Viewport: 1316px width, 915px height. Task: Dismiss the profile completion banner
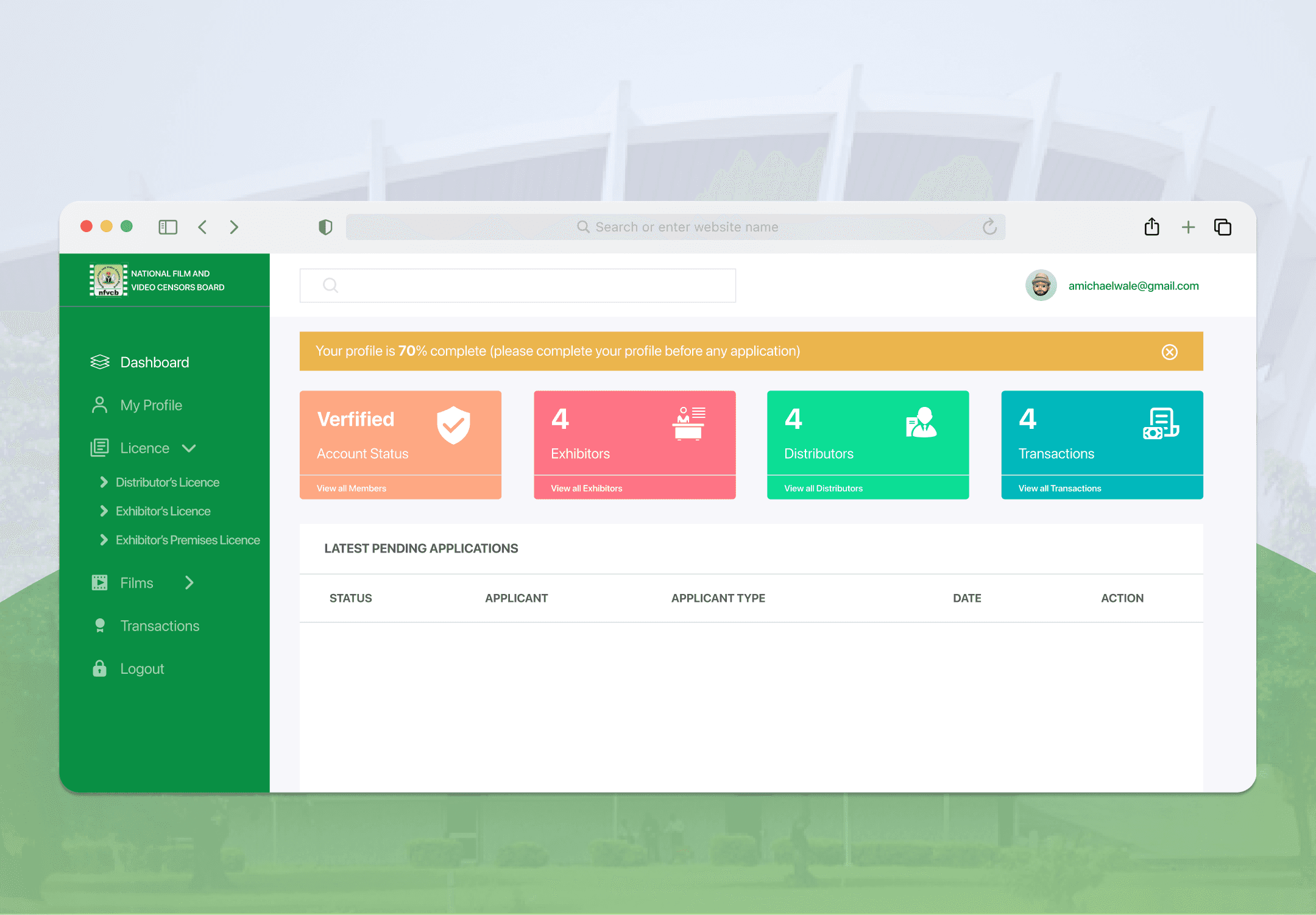click(x=1170, y=352)
